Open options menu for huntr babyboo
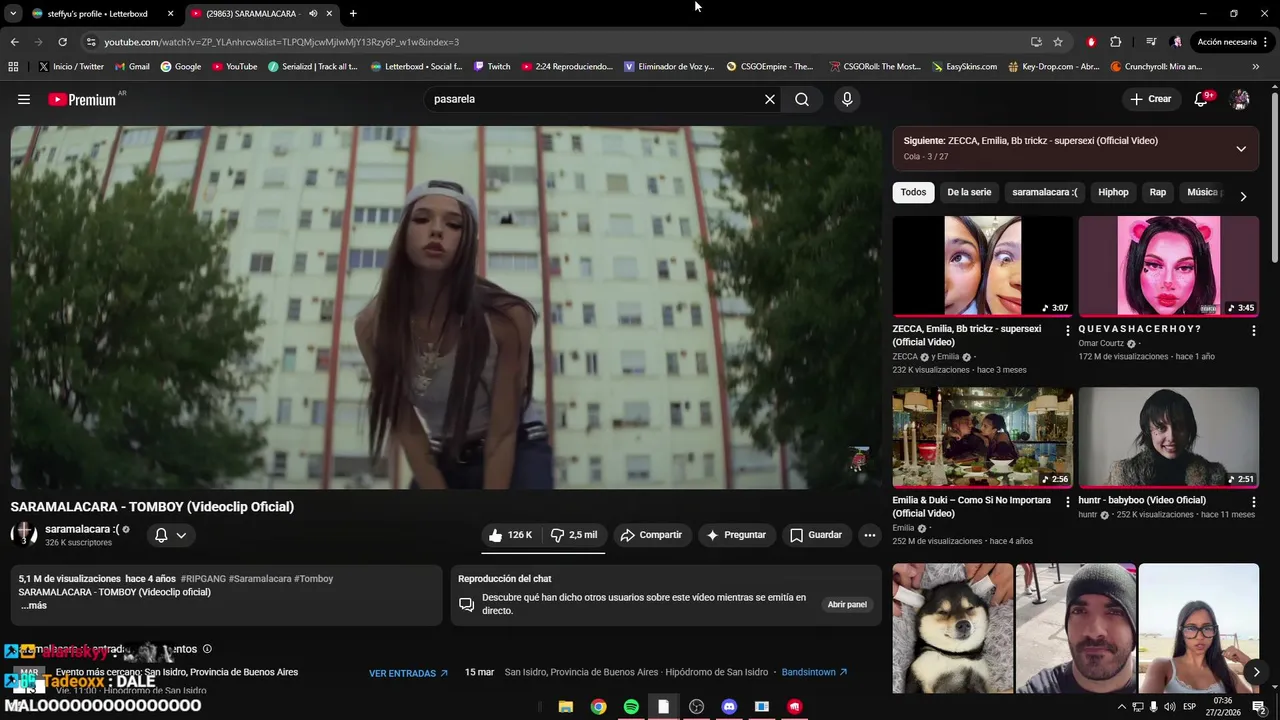 (1253, 501)
